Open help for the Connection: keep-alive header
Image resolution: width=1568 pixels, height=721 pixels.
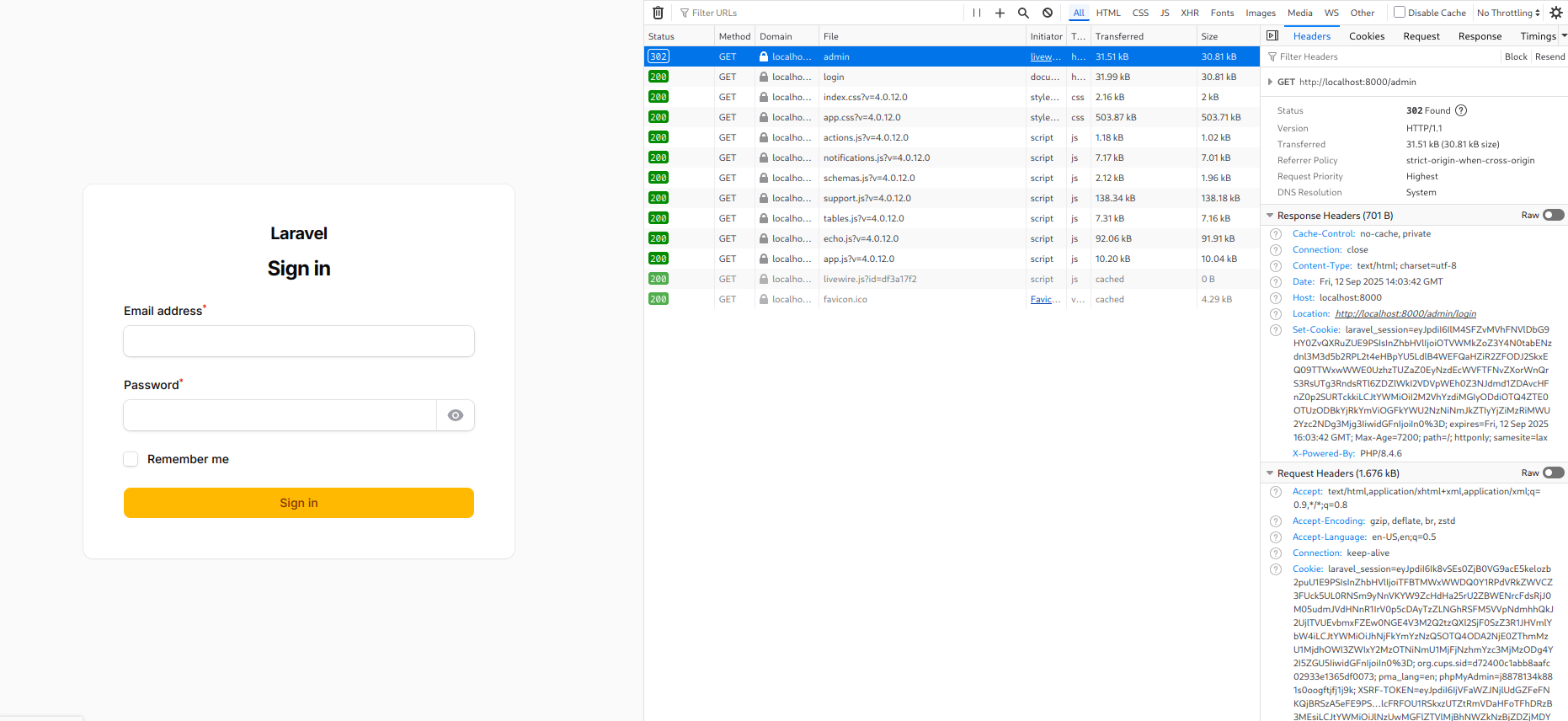pyautogui.click(x=1276, y=553)
